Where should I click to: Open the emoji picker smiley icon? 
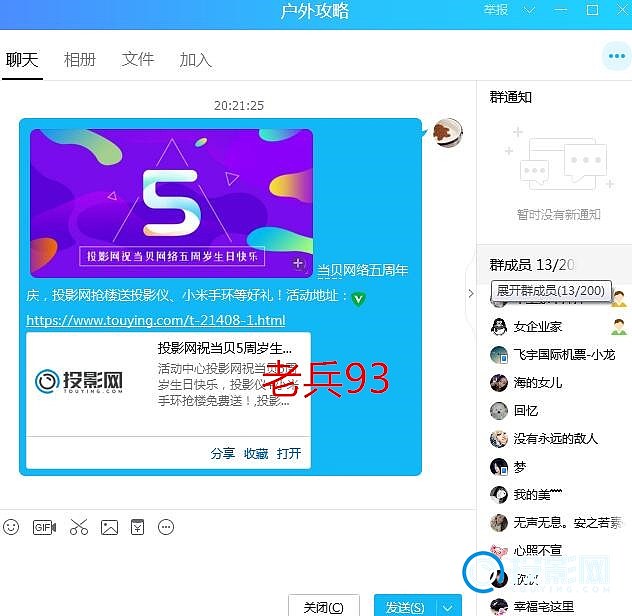pyautogui.click(x=11, y=527)
